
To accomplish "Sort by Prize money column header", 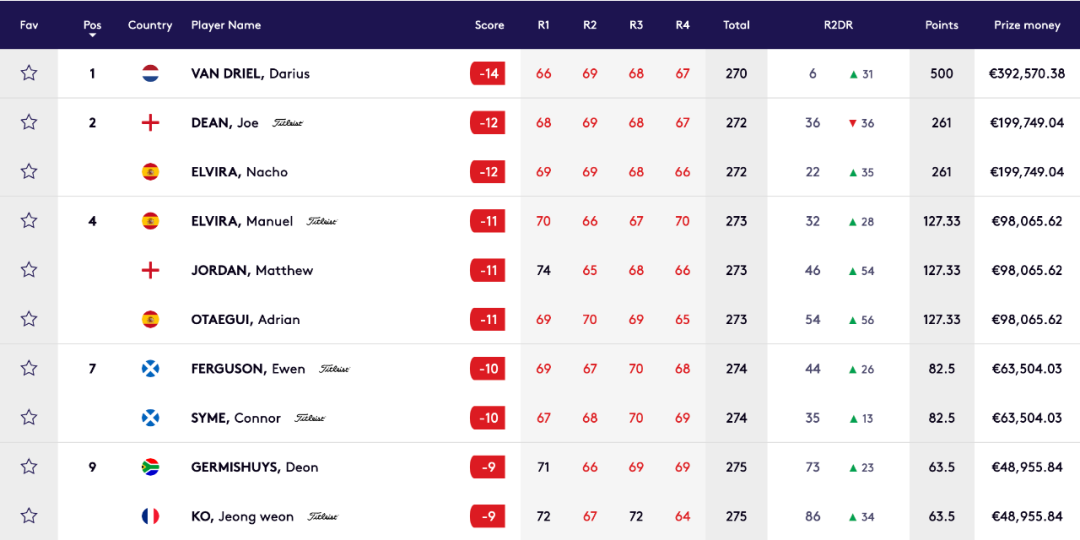I will pos(1027,25).
